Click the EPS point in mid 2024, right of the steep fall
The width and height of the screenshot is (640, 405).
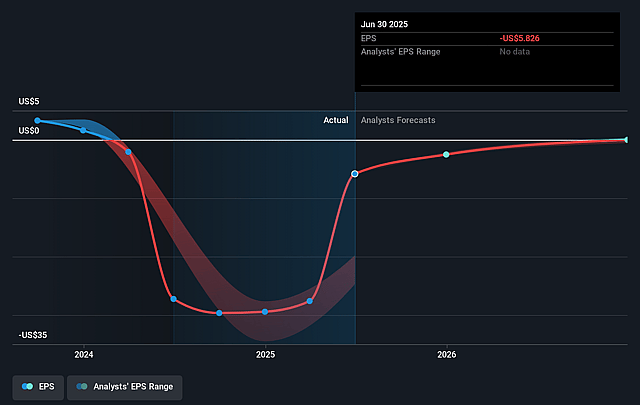(x=173, y=299)
